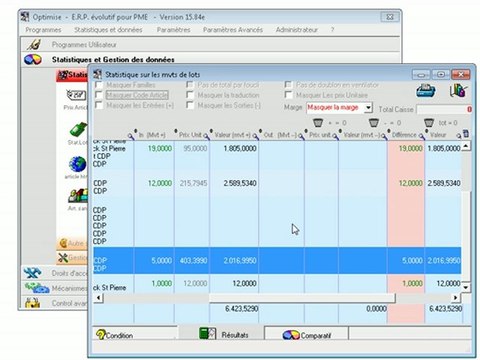Click 2.589,5340 in the Valeur (mvt+) column
This screenshot has width=480, height=360.
tap(240, 183)
